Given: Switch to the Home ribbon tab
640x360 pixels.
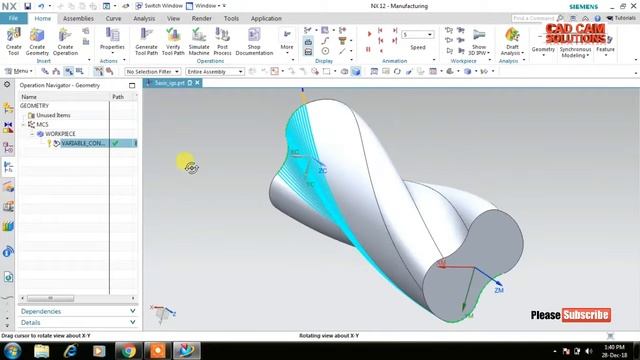Looking at the screenshot, I should [42, 18].
